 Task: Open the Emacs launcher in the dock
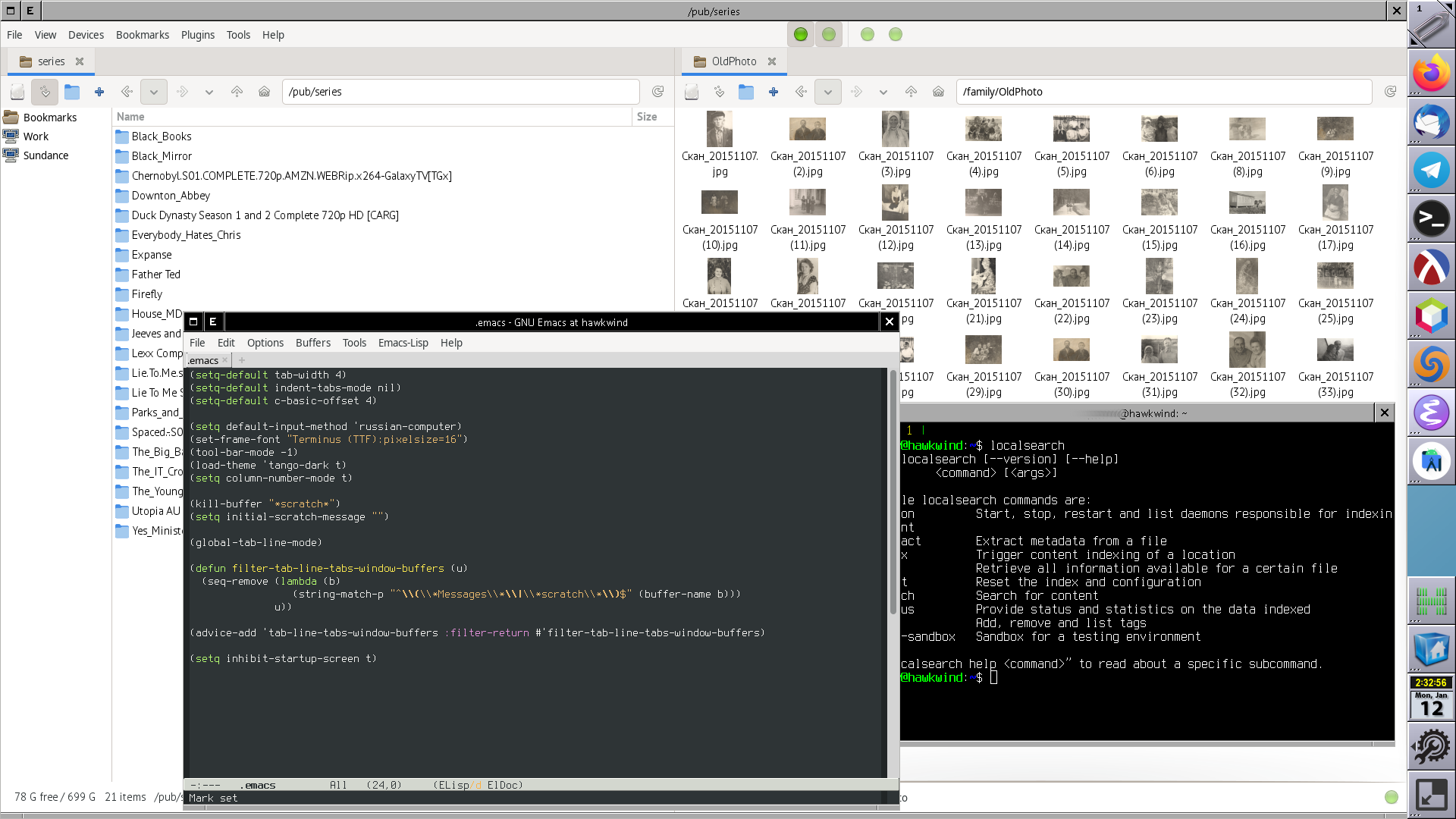point(1430,413)
